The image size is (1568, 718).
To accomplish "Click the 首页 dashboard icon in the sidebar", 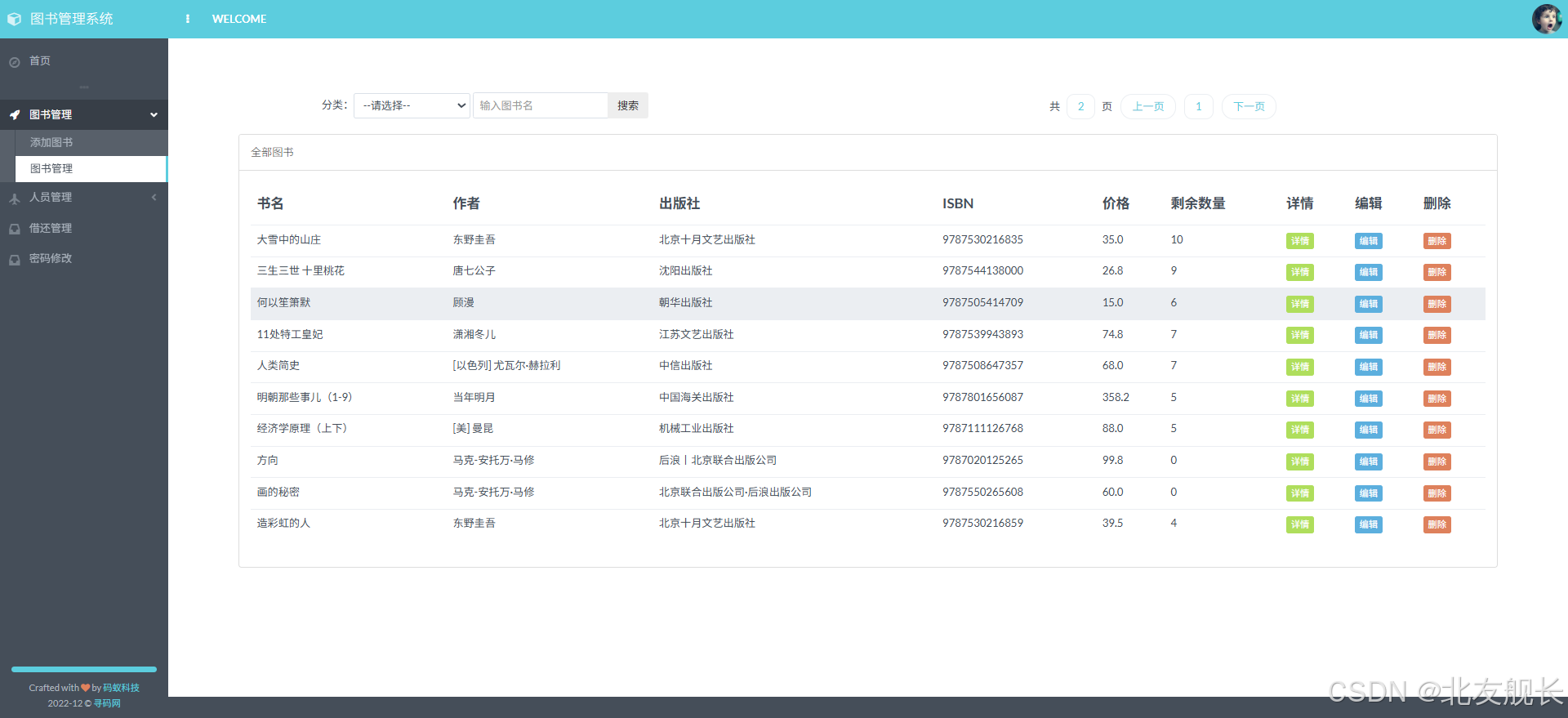I will pyautogui.click(x=14, y=62).
